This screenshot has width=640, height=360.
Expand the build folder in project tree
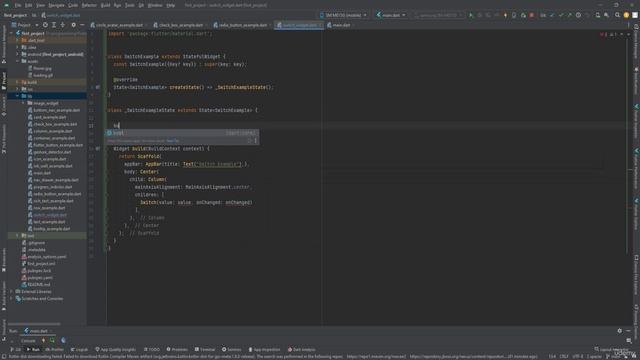18,82
